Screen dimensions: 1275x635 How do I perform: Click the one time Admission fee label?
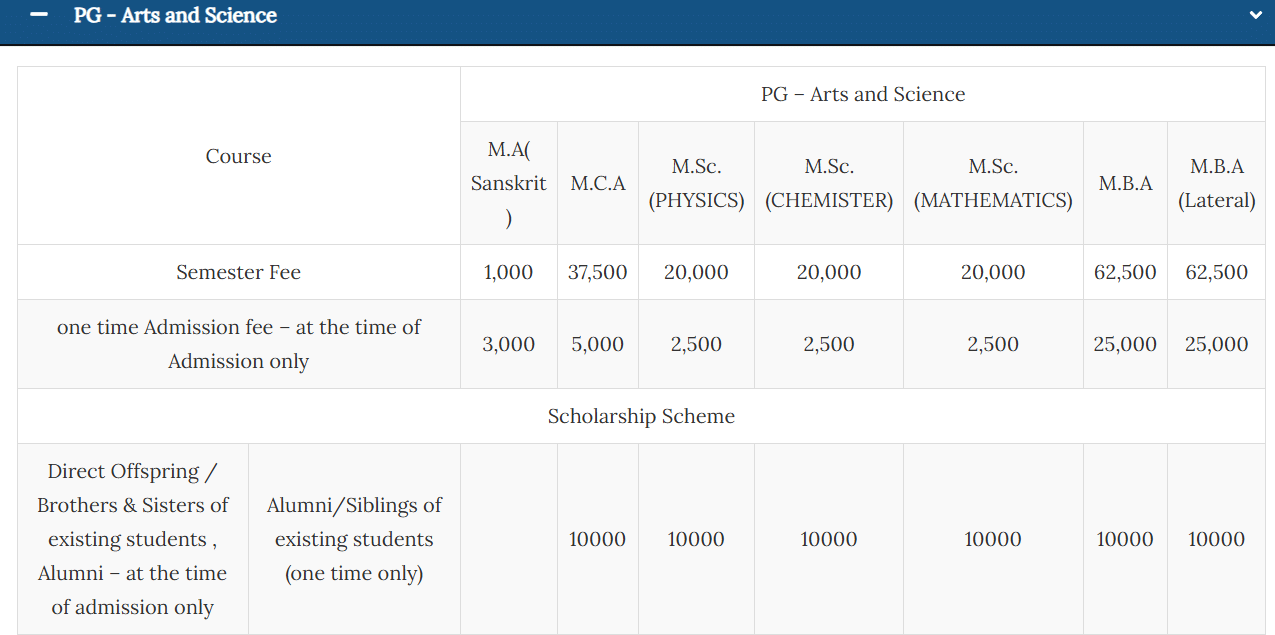pos(238,344)
